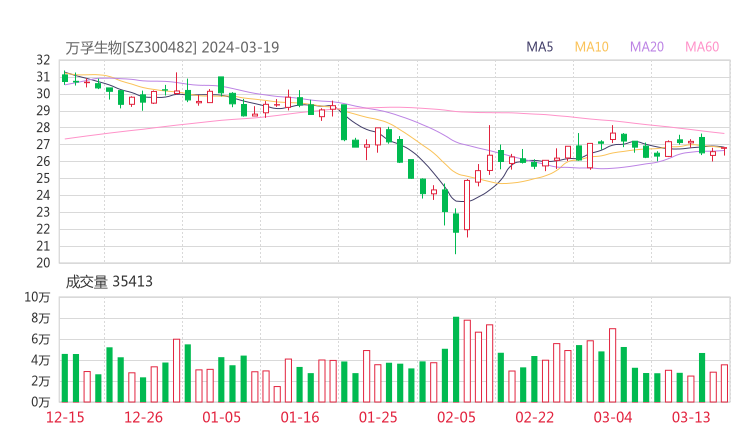Viewport: 740px width, 440px height.
Task: Click the 10万 volume axis label
Action: coord(38,297)
